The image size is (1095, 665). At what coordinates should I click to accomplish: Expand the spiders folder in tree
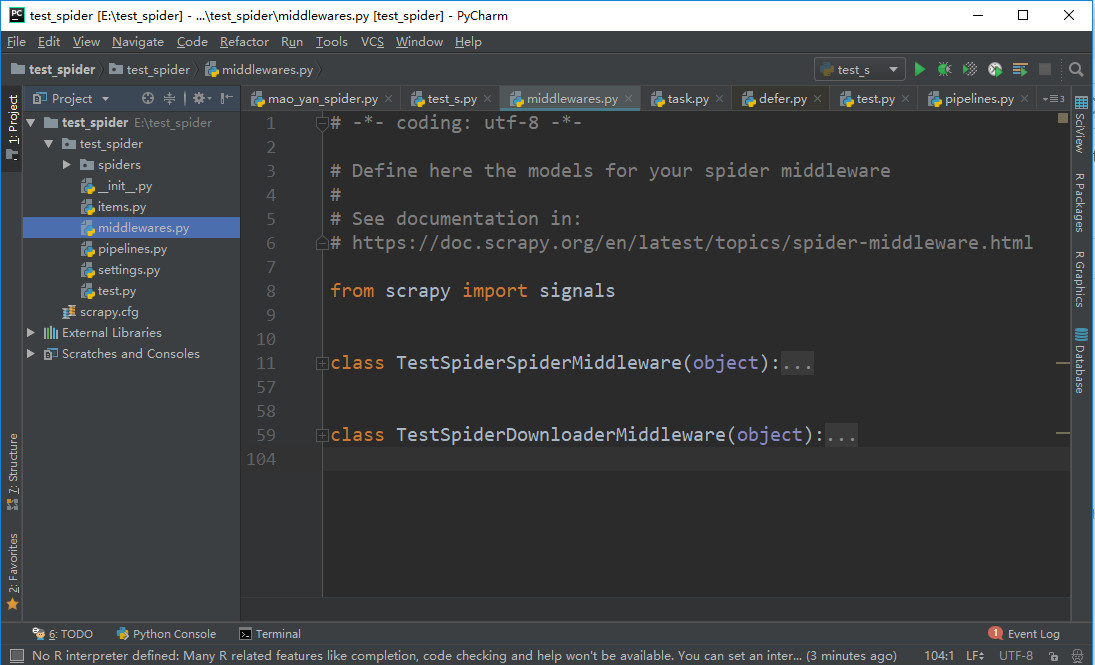pos(67,165)
